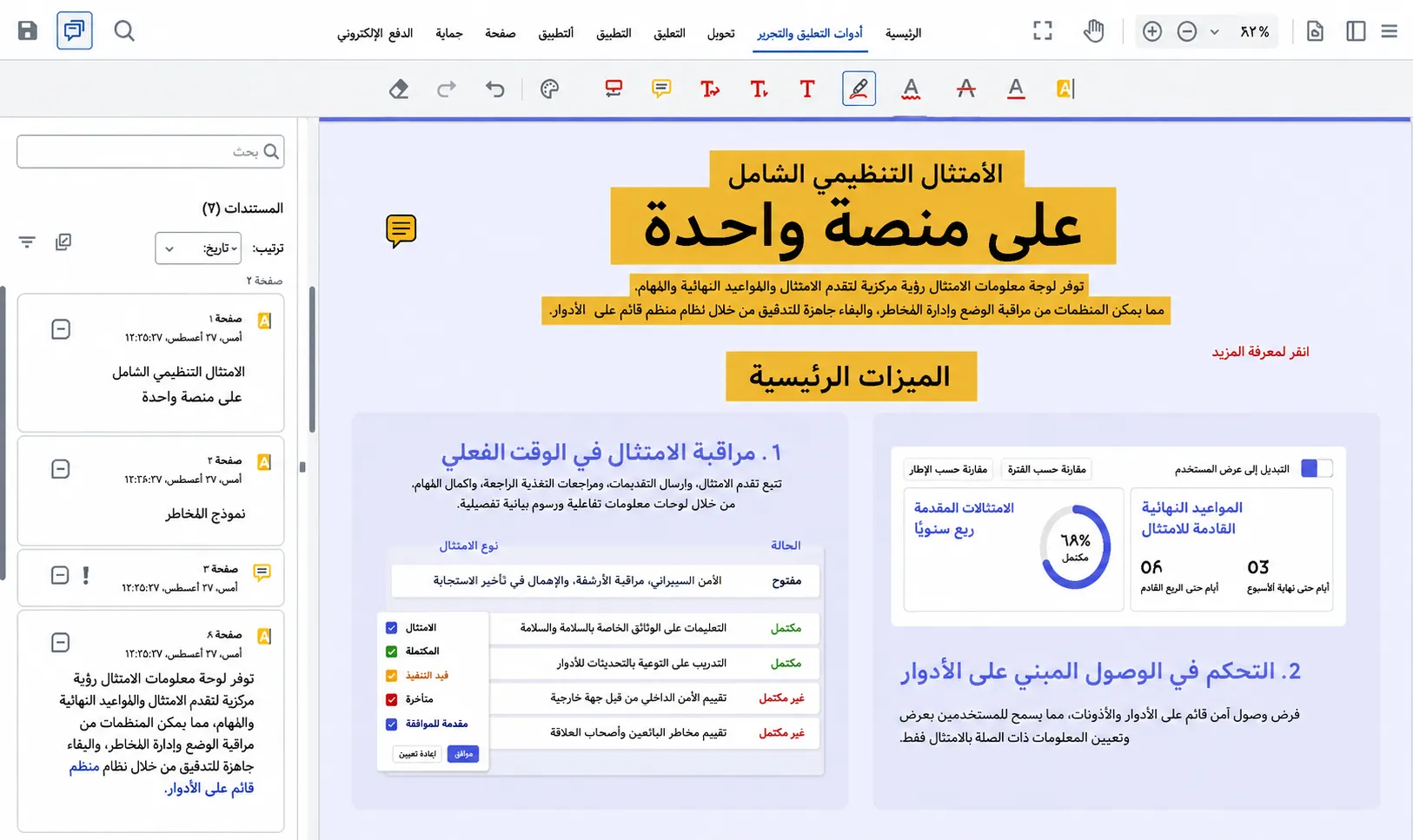Select the plain text T tool
This screenshot has height=840, width=1413.
(807, 89)
